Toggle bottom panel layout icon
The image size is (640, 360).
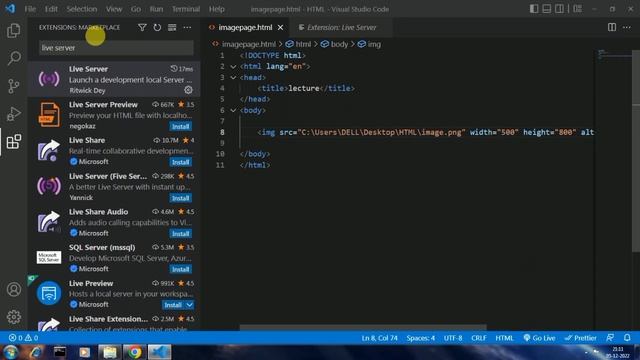click(547, 9)
